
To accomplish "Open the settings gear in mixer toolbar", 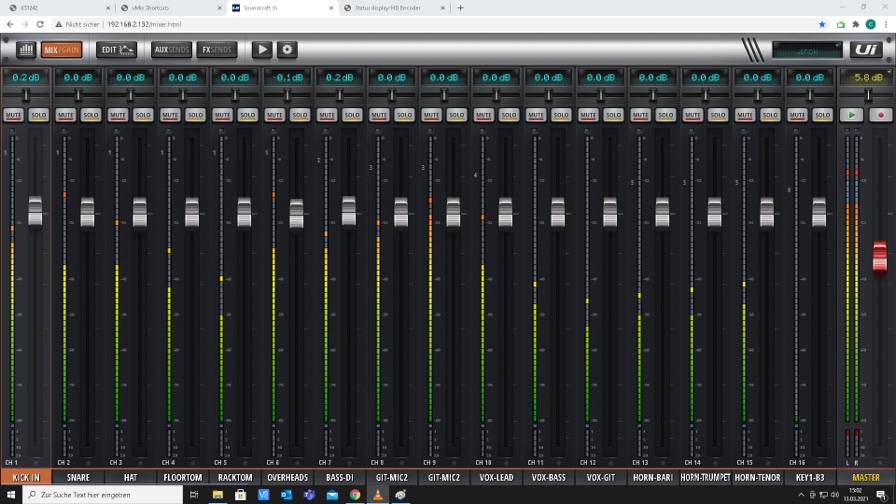I will click(287, 50).
